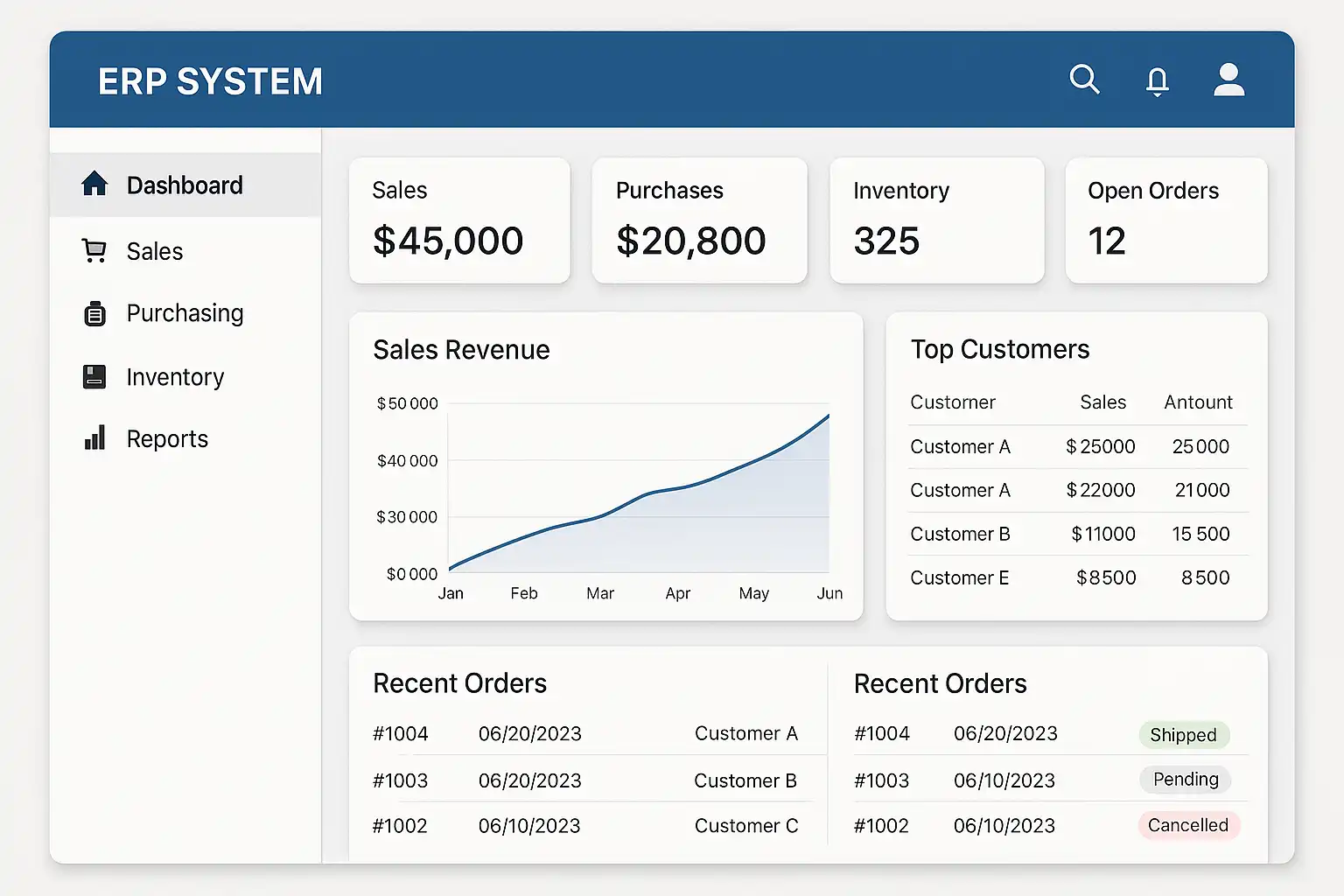Select the Purchasing menu label
This screenshot has width=1344, height=896.
[x=185, y=313]
